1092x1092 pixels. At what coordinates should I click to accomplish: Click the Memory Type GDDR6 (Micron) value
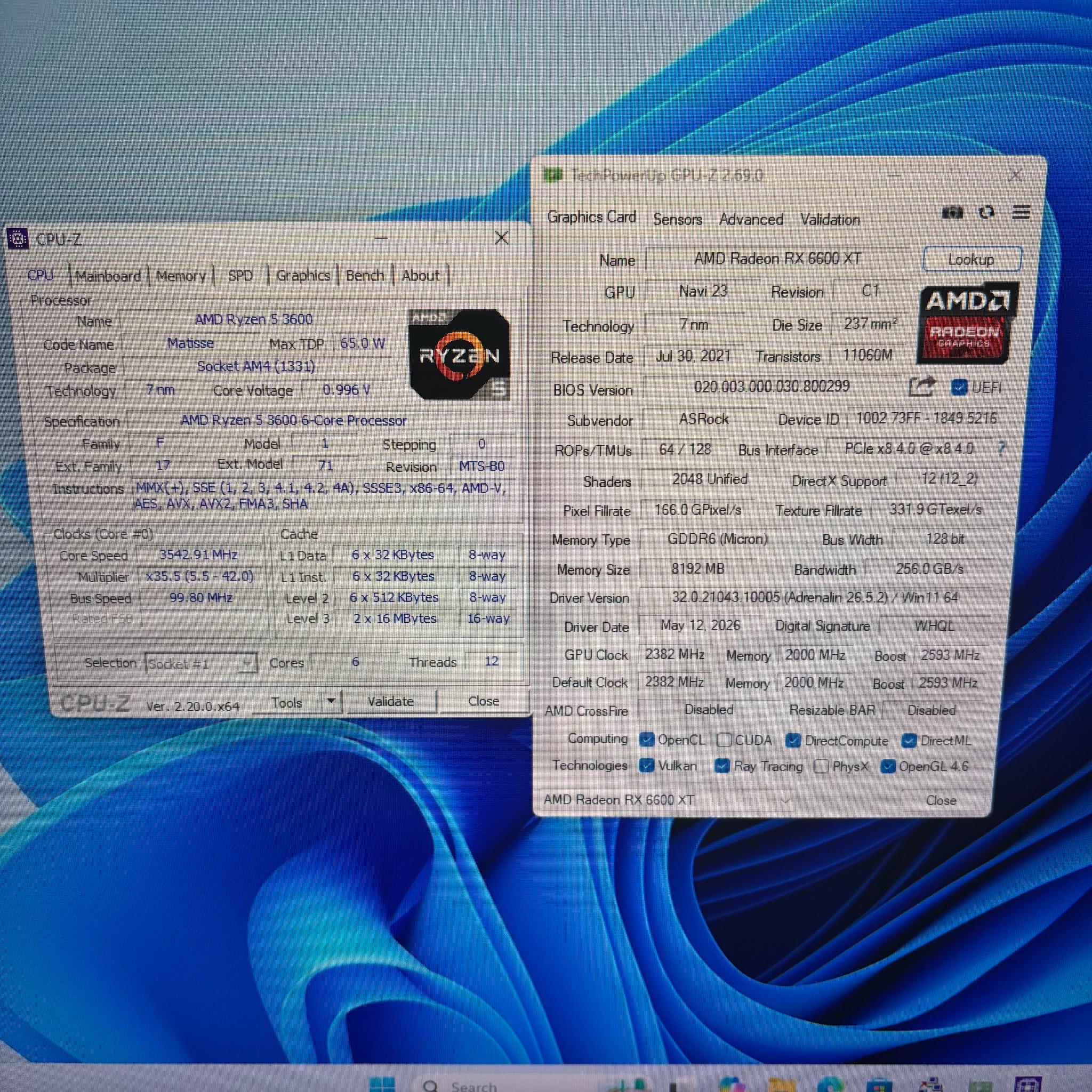[x=717, y=539]
